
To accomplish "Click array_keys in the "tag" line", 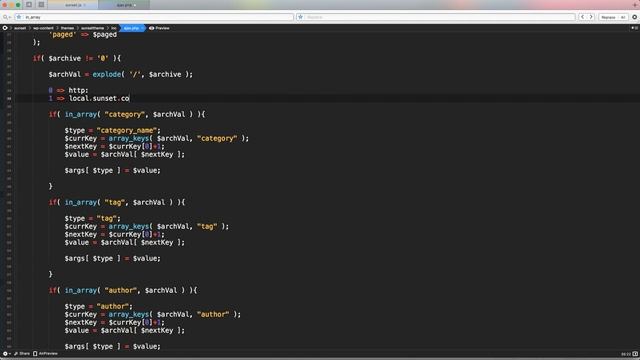I will [129, 226].
